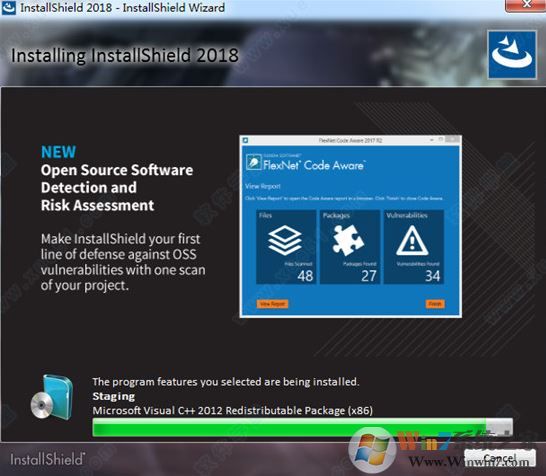Click the vulnerabilities found count '34'
546x476 pixels.
[x=432, y=276]
